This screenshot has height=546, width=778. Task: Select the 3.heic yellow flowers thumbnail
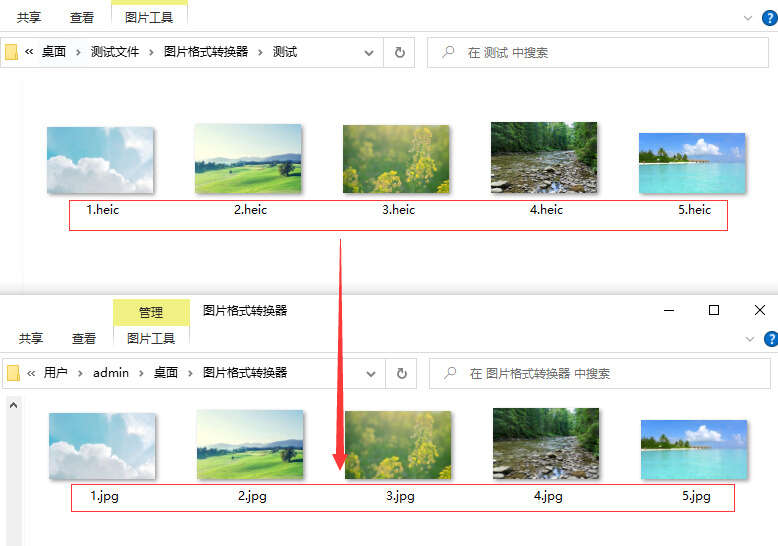396,159
